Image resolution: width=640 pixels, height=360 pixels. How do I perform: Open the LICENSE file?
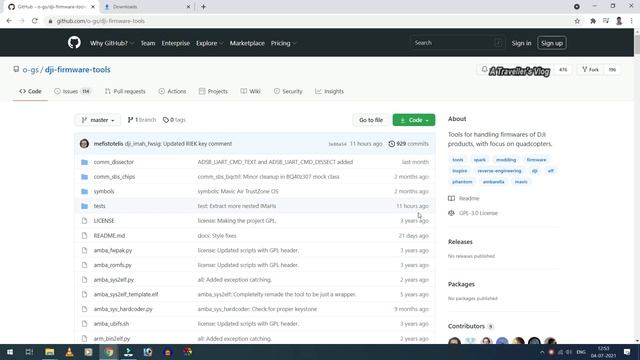pyautogui.click(x=104, y=221)
